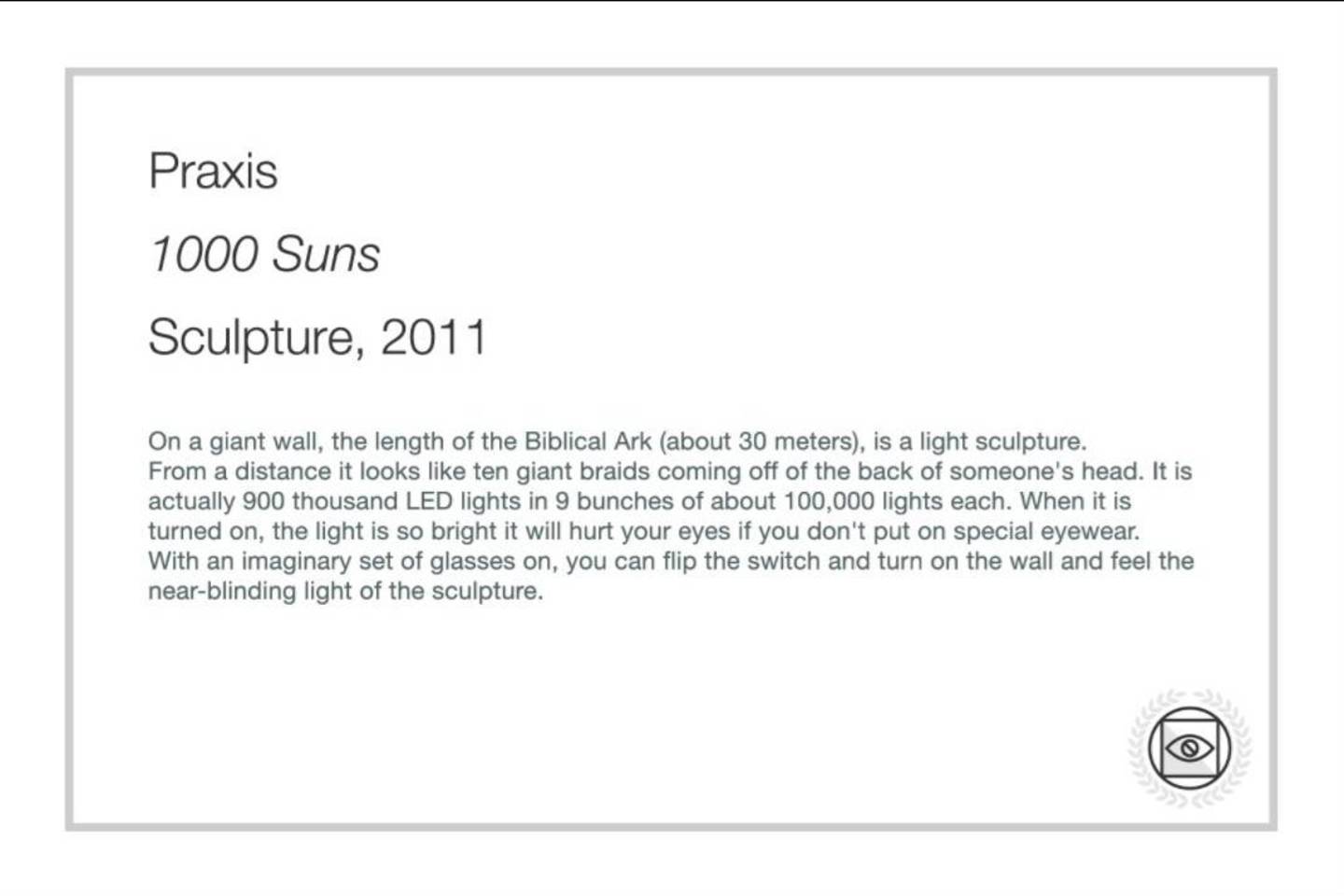
Task: Click the words Biblical Ark
Action: [x=588, y=441]
